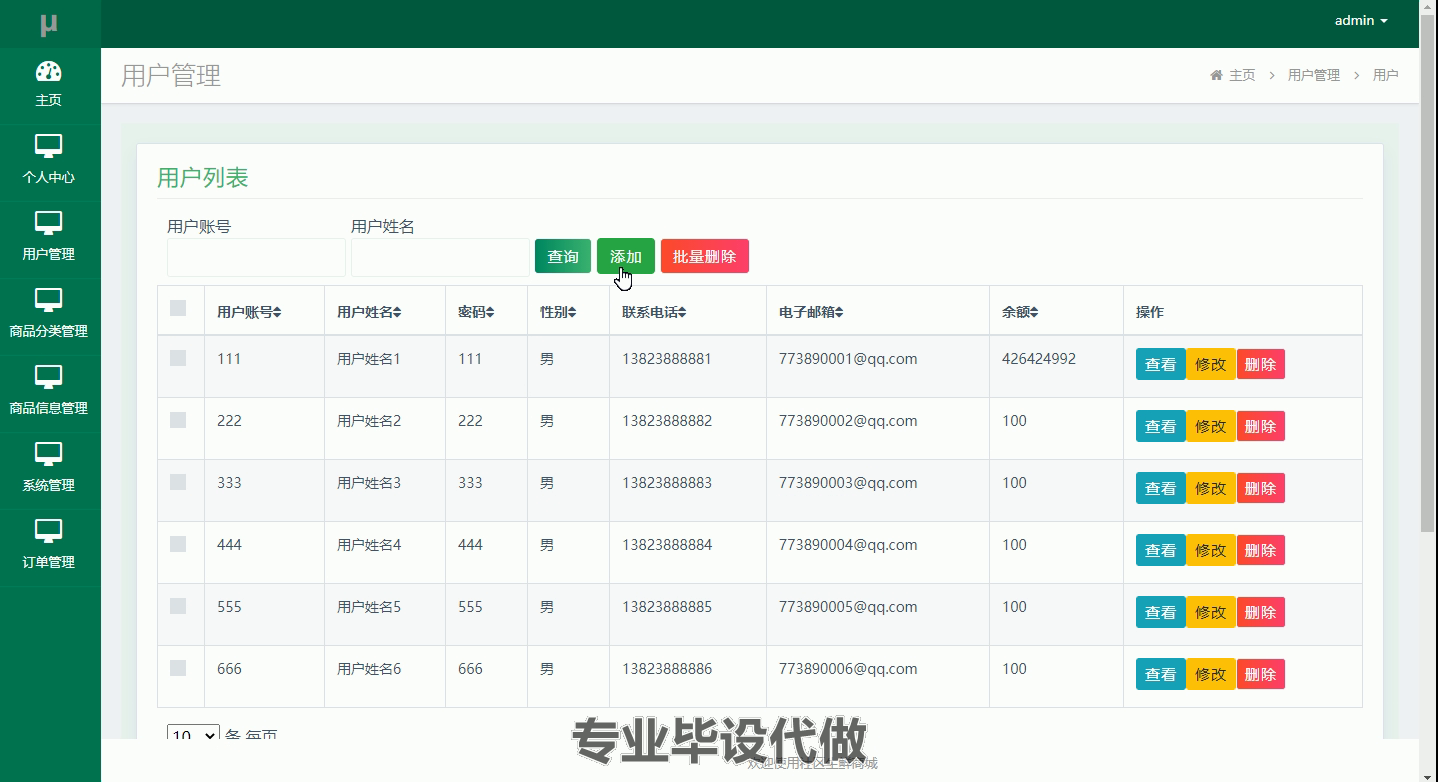This screenshot has width=1438, height=782.
Task: Click the dashboard gauge icon for 主页
Action: (x=48, y=71)
